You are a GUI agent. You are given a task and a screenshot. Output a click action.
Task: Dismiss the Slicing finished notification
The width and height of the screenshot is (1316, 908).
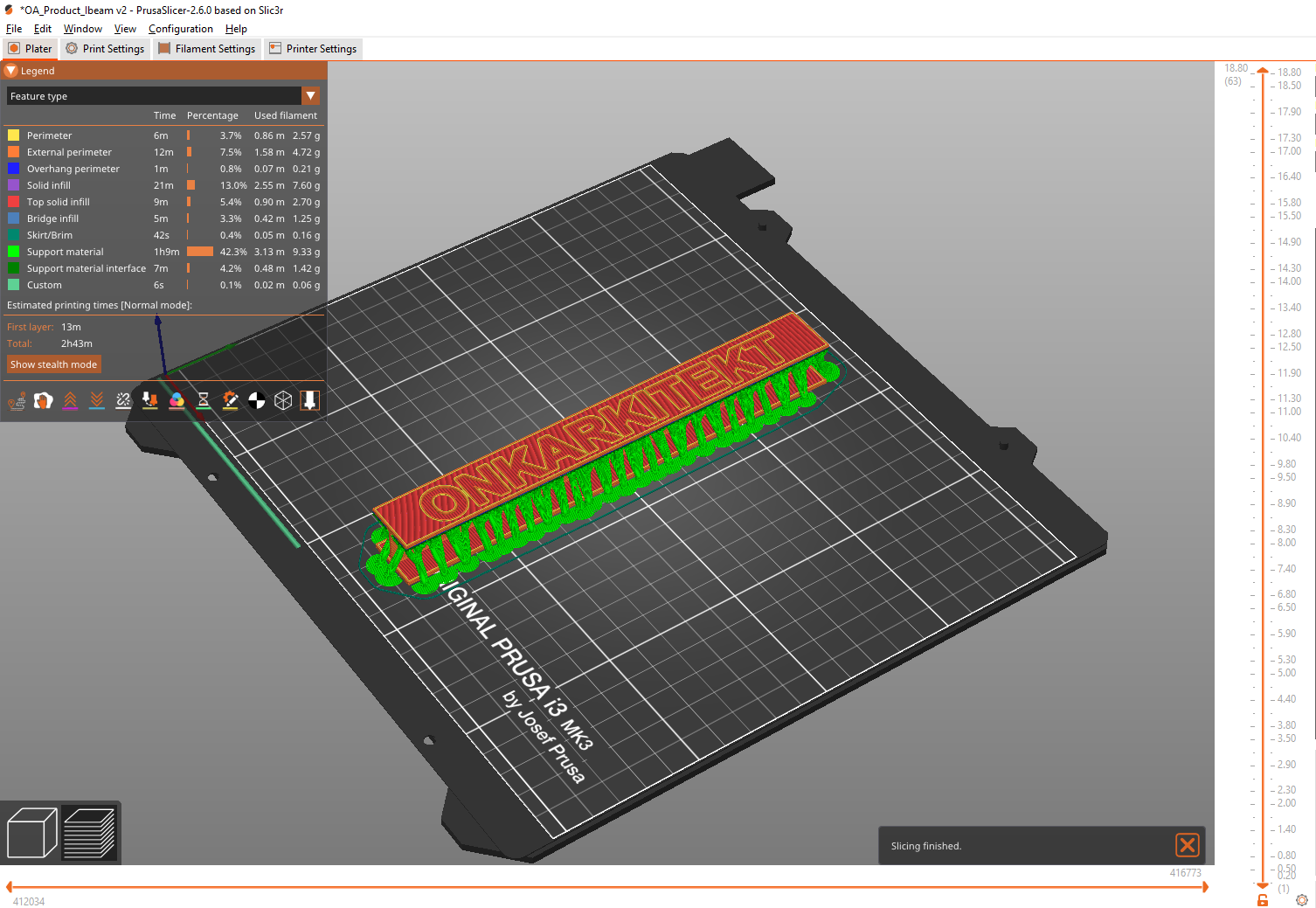pos(1187,845)
